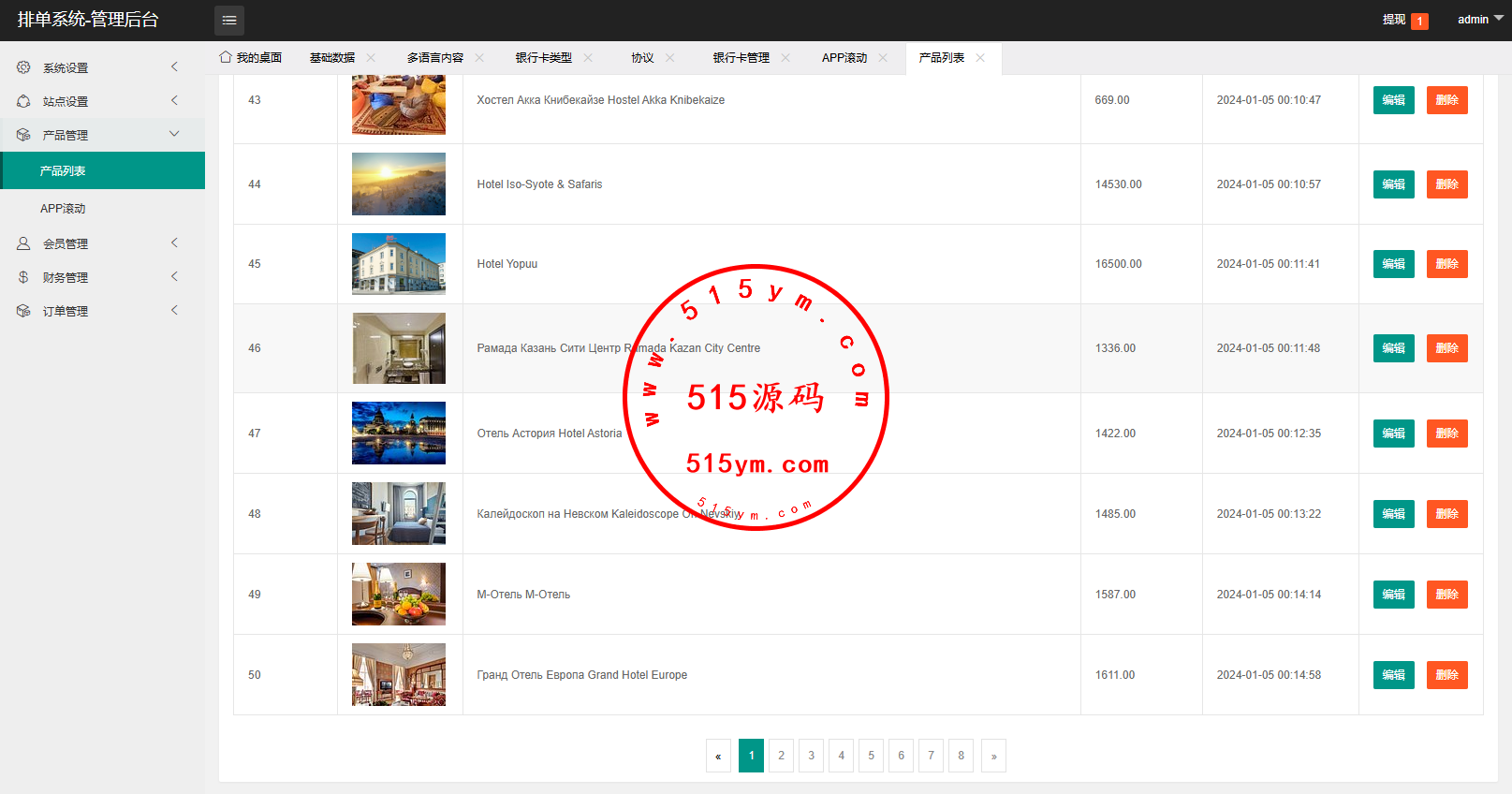Delete Hotel Iso-Syote & Safaris
Viewport: 1512px width, 794px height.
[1446, 184]
